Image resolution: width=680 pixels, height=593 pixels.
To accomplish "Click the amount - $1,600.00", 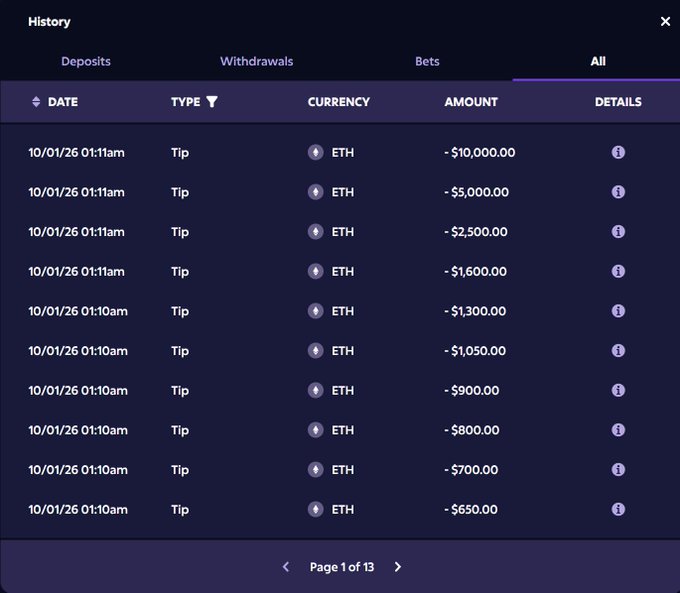I will [475, 271].
